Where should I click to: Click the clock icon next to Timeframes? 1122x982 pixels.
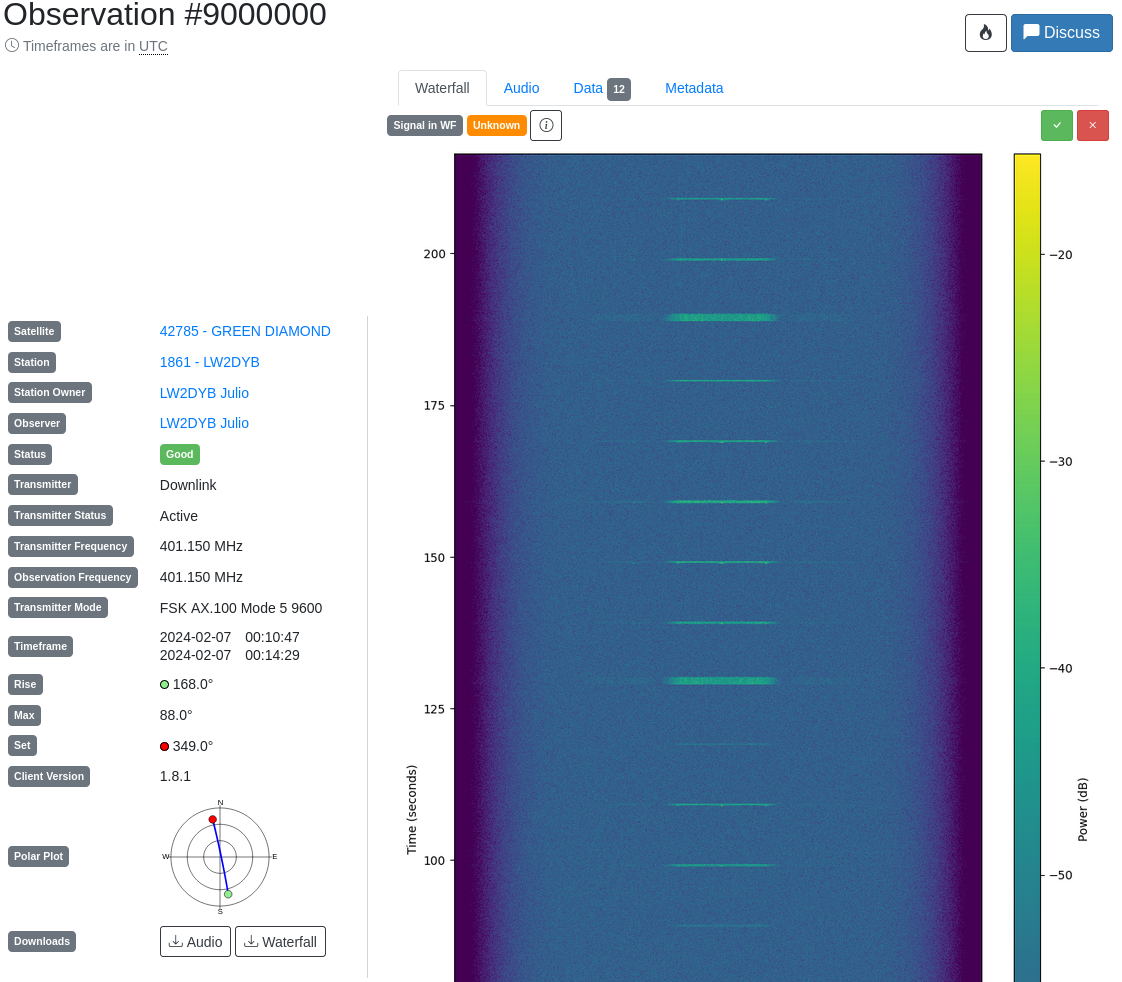(x=10, y=45)
